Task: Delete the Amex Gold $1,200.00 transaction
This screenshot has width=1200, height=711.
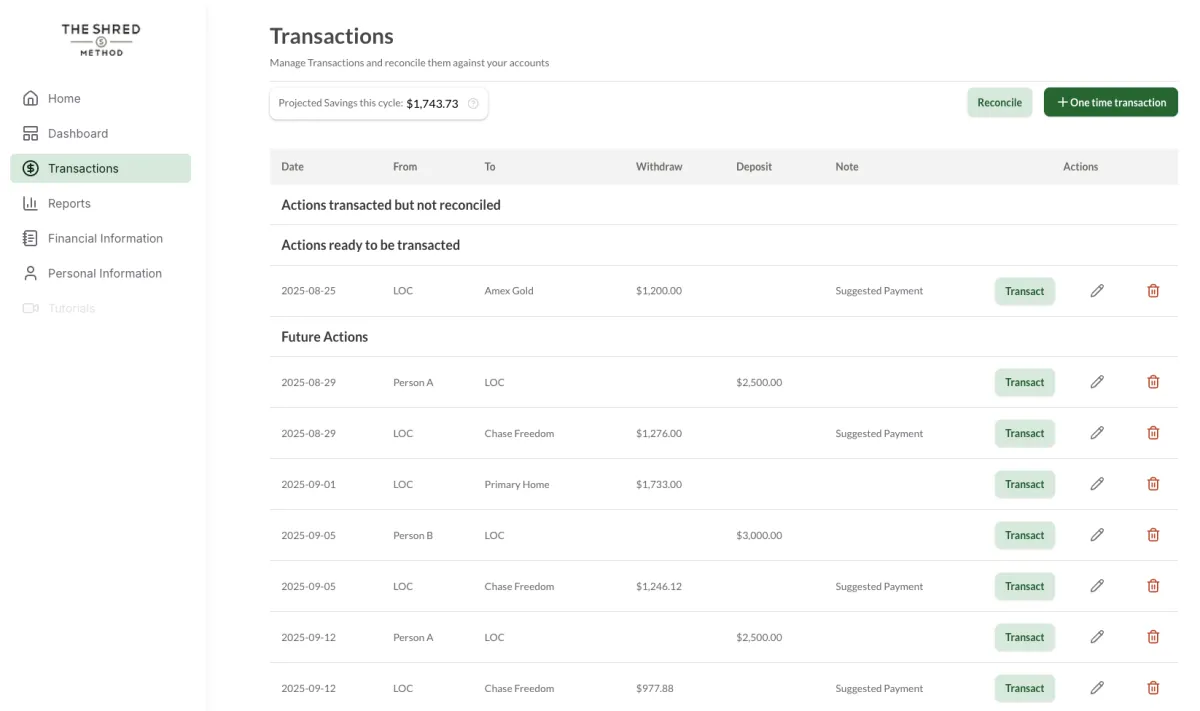Action: 1153,291
